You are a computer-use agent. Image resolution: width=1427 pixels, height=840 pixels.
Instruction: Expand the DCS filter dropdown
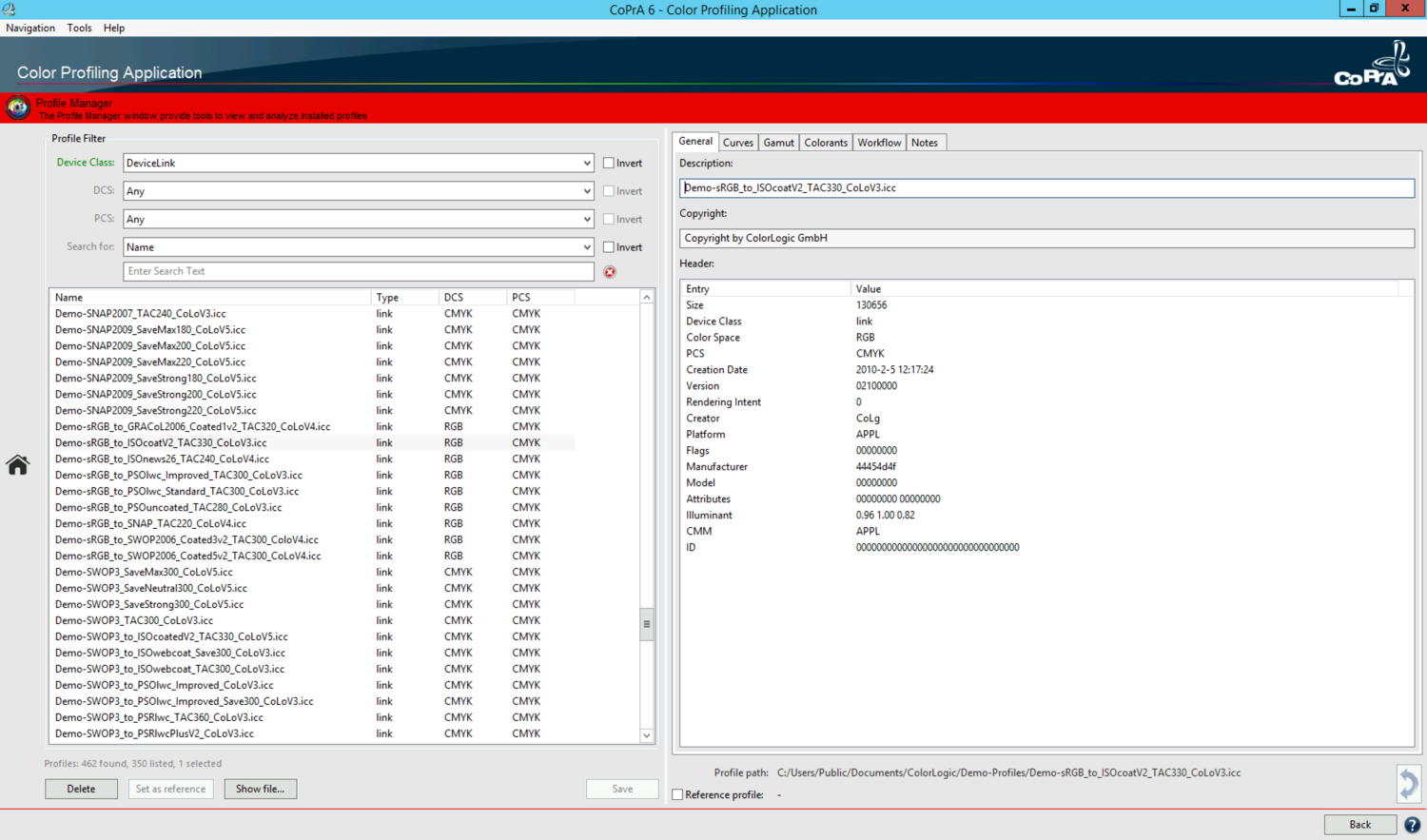(359, 191)
